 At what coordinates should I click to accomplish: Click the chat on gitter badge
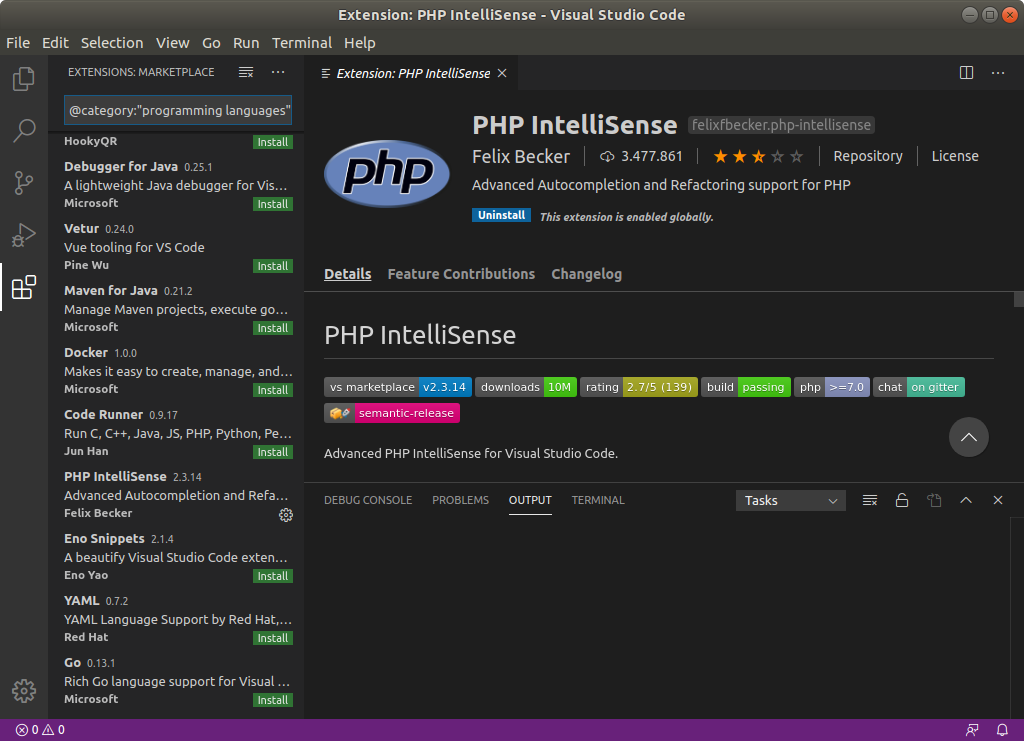click(x=919, y=387)
